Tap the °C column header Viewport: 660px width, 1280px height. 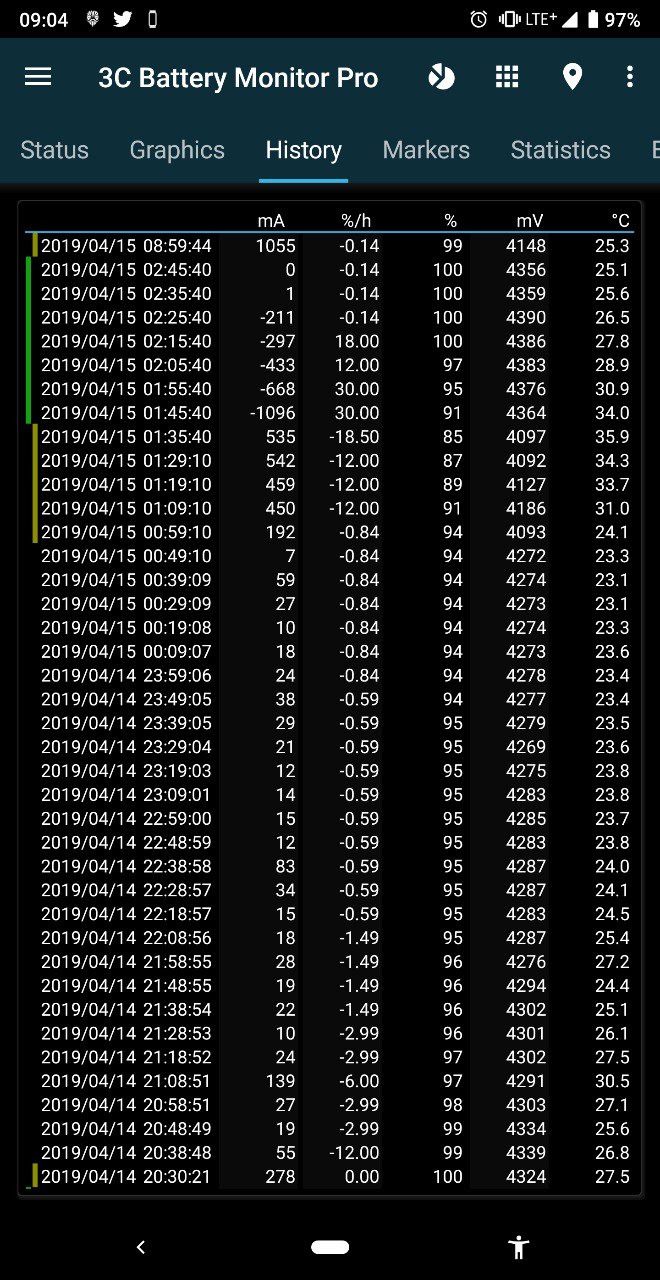[620, 220]
